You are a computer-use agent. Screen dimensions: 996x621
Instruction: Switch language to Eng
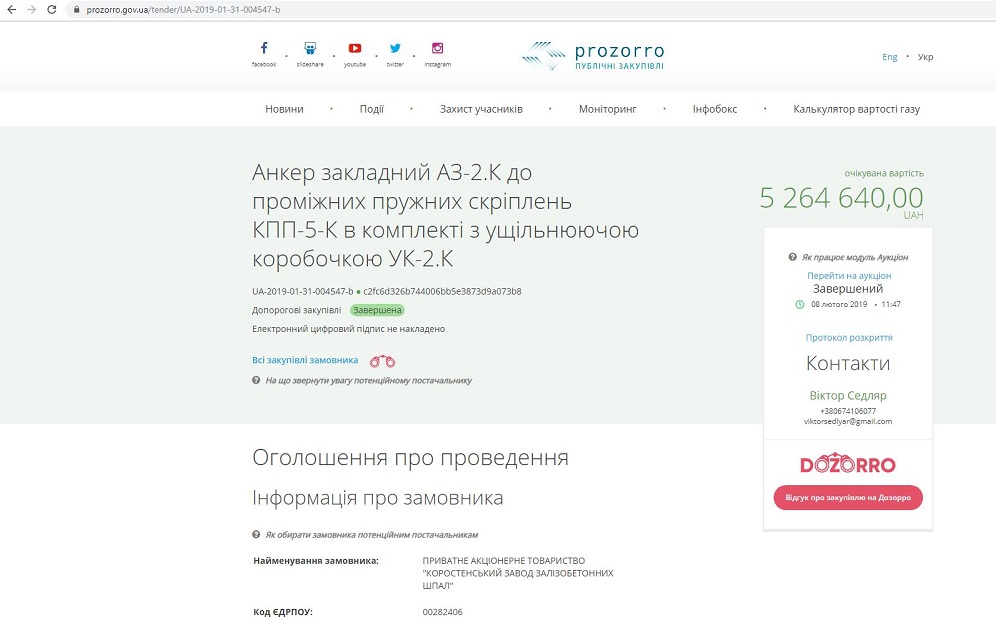pyautogui.click(x=889, y=57)
